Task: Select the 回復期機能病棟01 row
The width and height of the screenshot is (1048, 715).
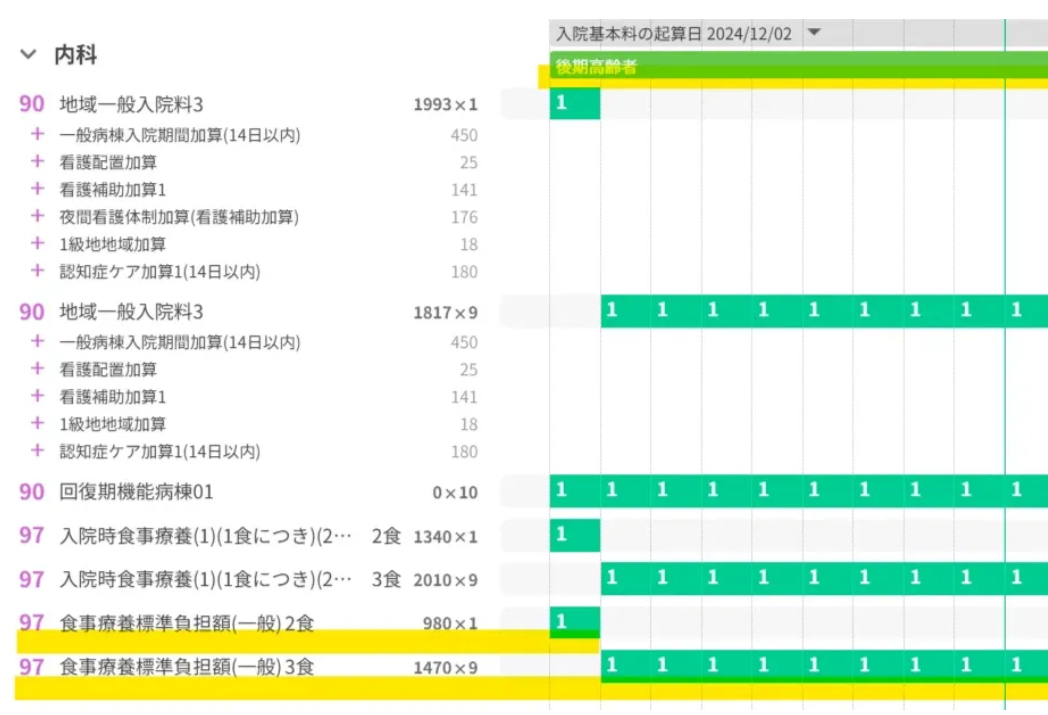Action: (249, 492)
